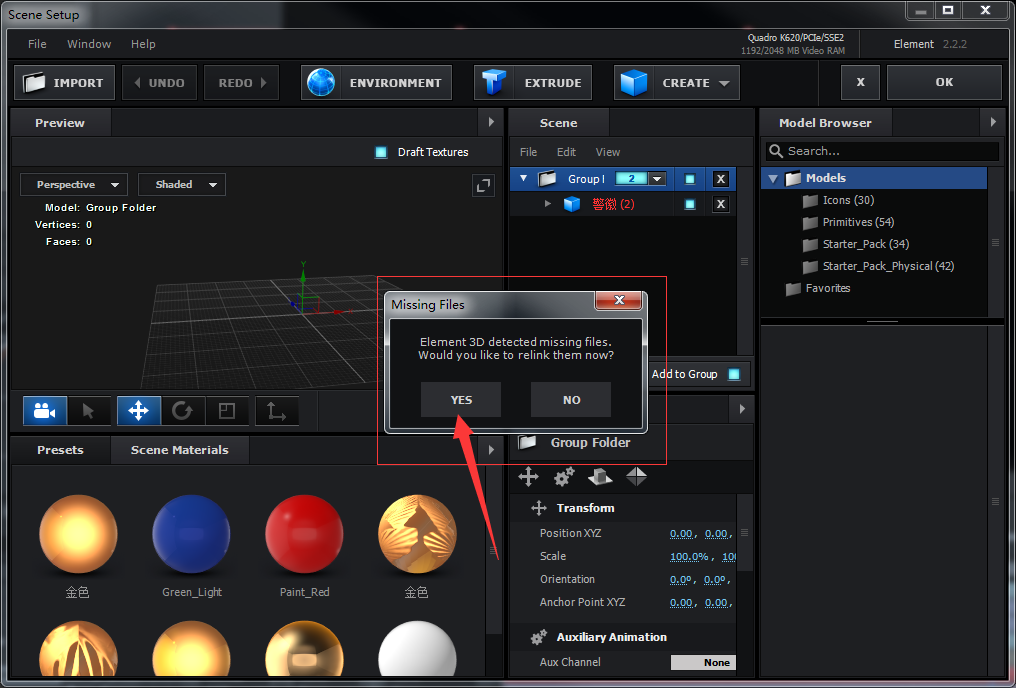Click NO in Missing Files dialog
The width and height of the screenshot is (1016, 688).
click(571, 400)
